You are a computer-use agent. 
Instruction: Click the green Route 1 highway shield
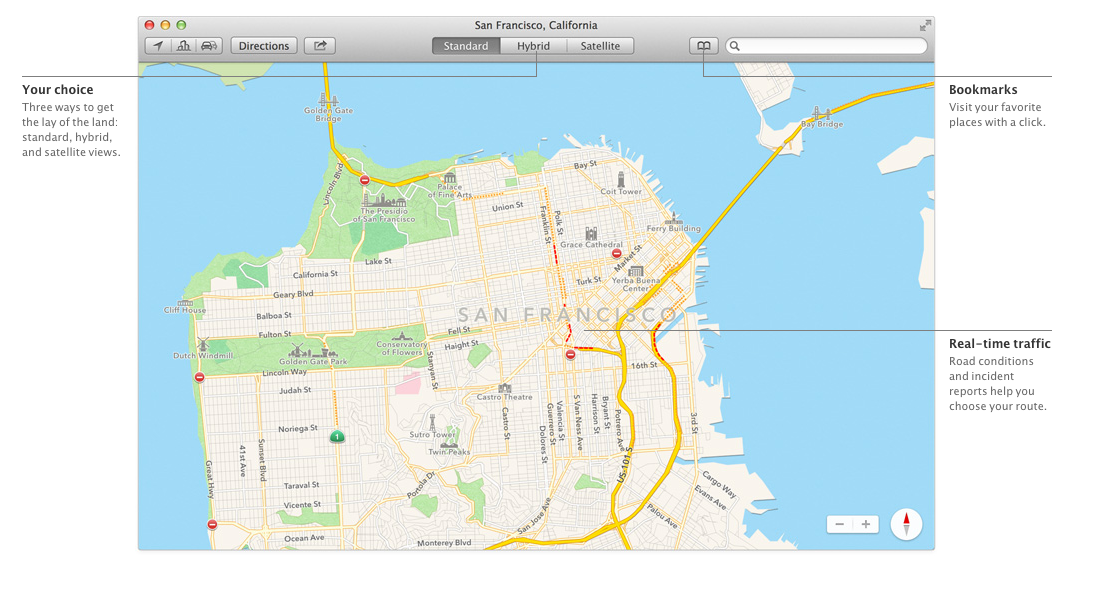click(x=337, y=437)
